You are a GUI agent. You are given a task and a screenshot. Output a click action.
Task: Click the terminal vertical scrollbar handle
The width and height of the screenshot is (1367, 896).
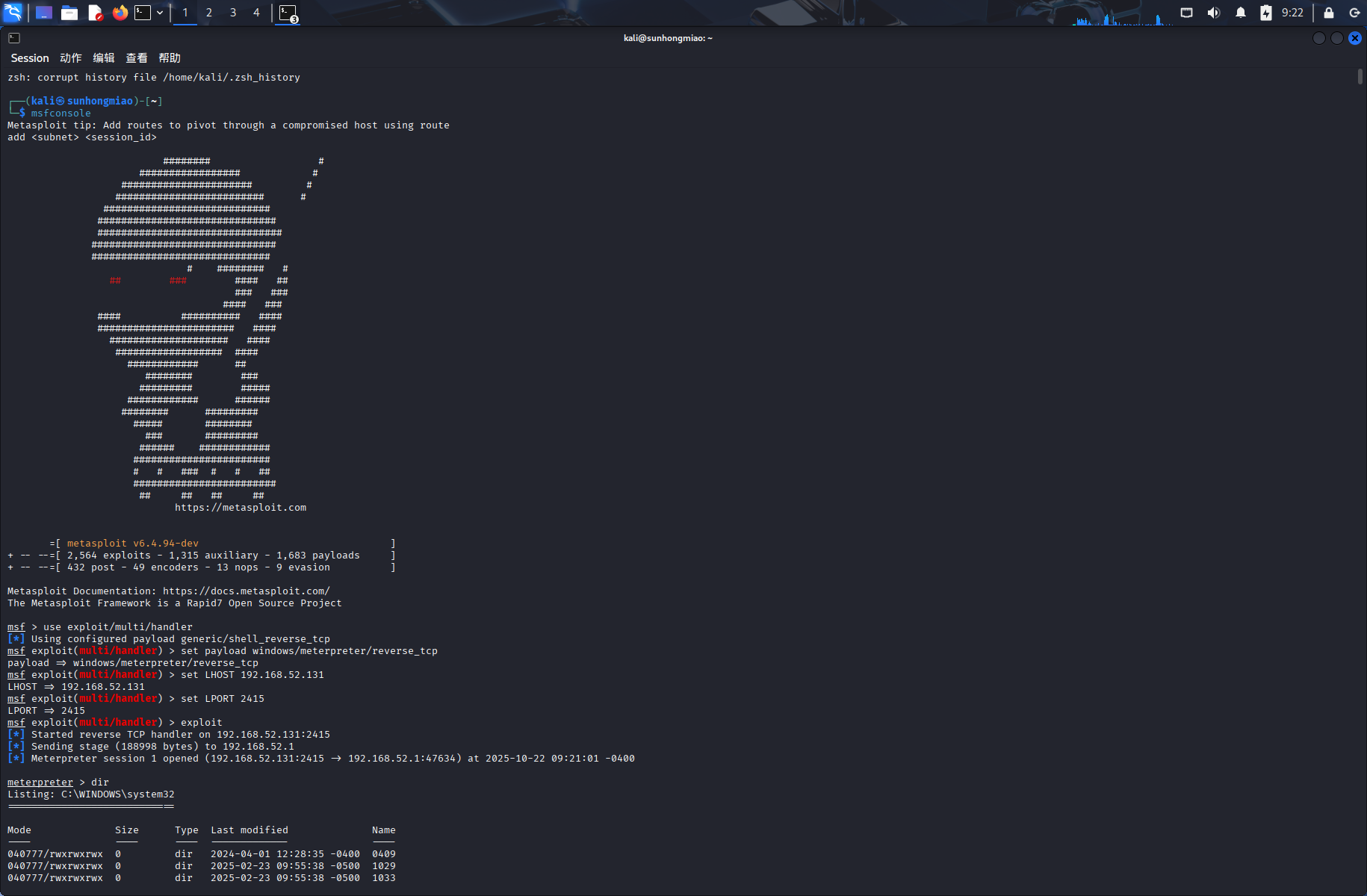tap(1360, 77)
